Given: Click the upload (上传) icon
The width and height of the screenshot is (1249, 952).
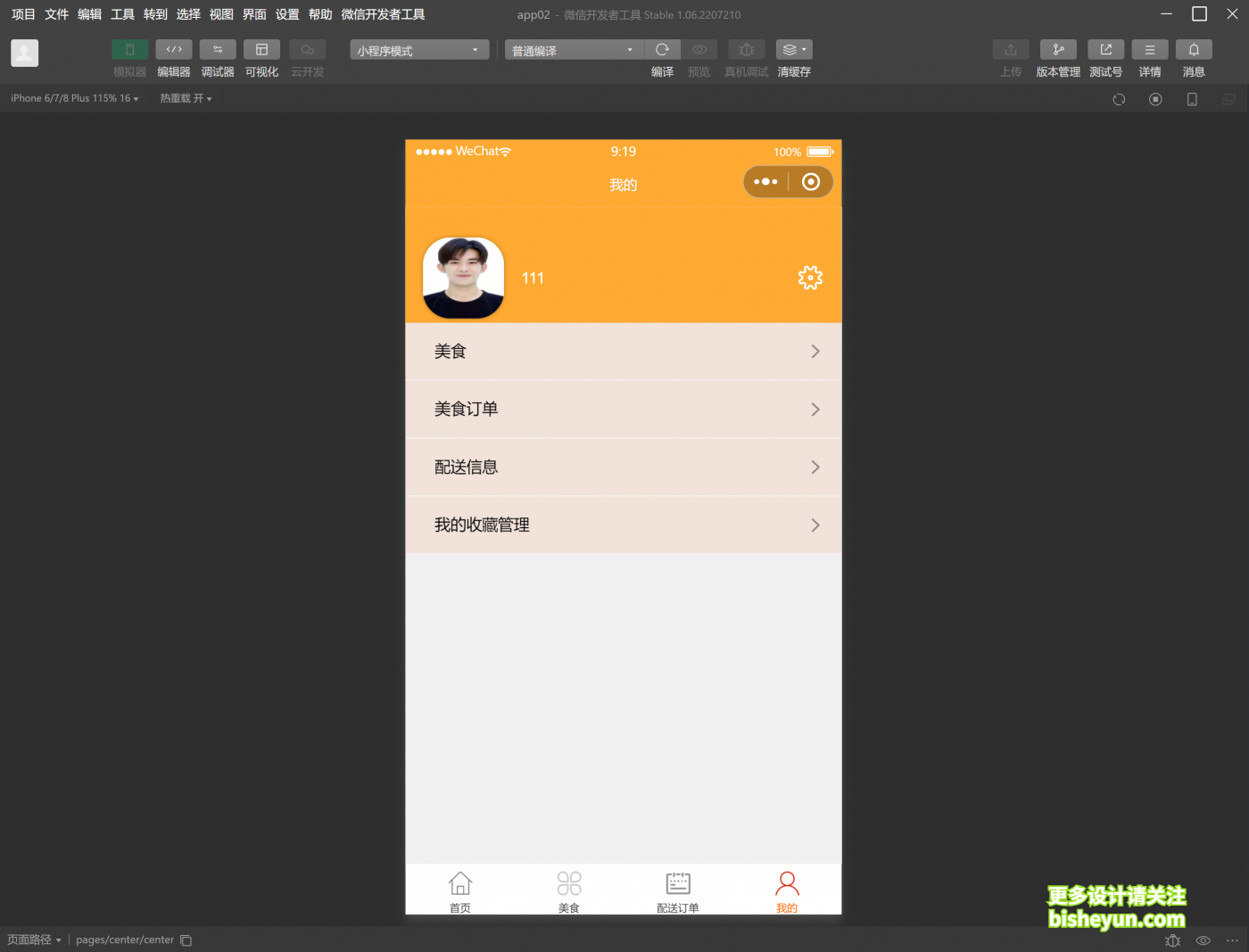Looking at the screenshot, I should coord(1011,50).
